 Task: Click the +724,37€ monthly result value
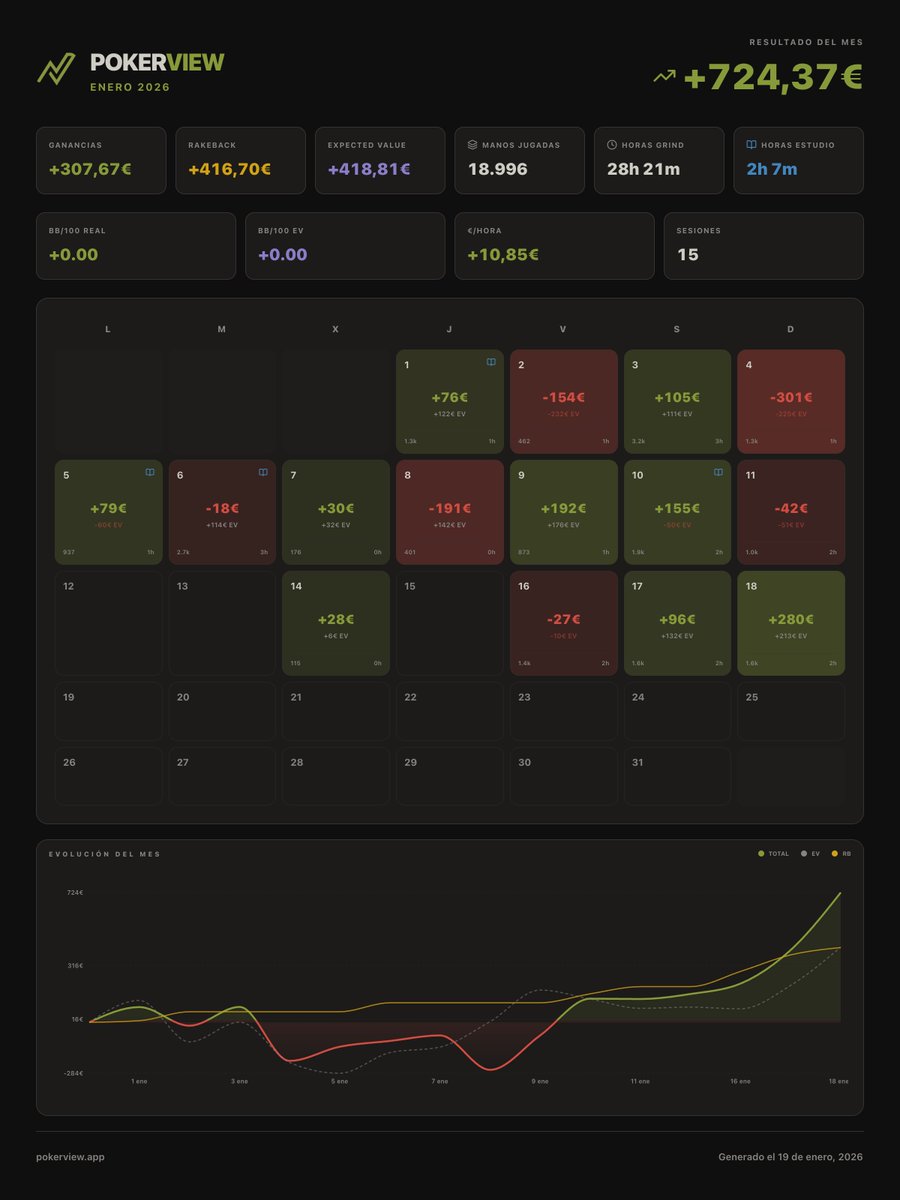pos(774,77)
